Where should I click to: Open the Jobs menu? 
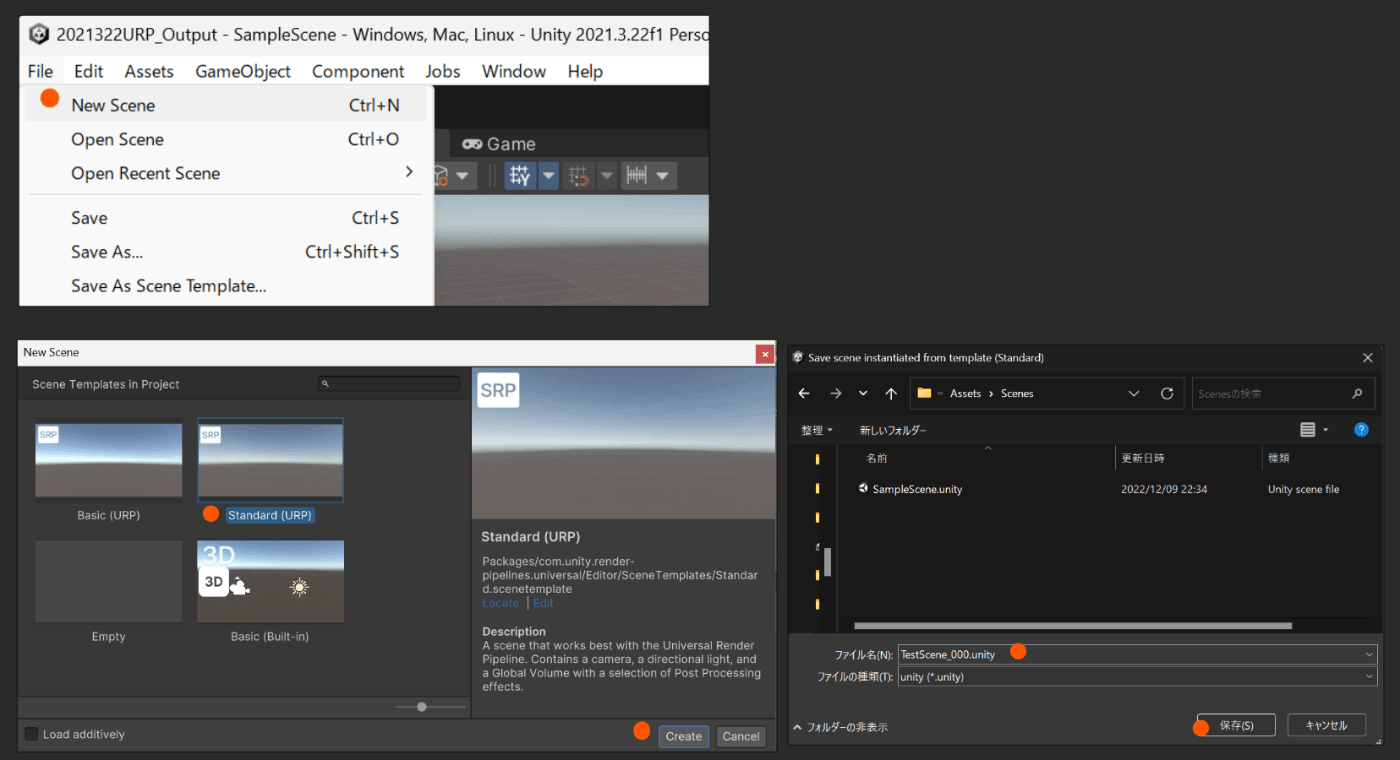tap(443, 71)
